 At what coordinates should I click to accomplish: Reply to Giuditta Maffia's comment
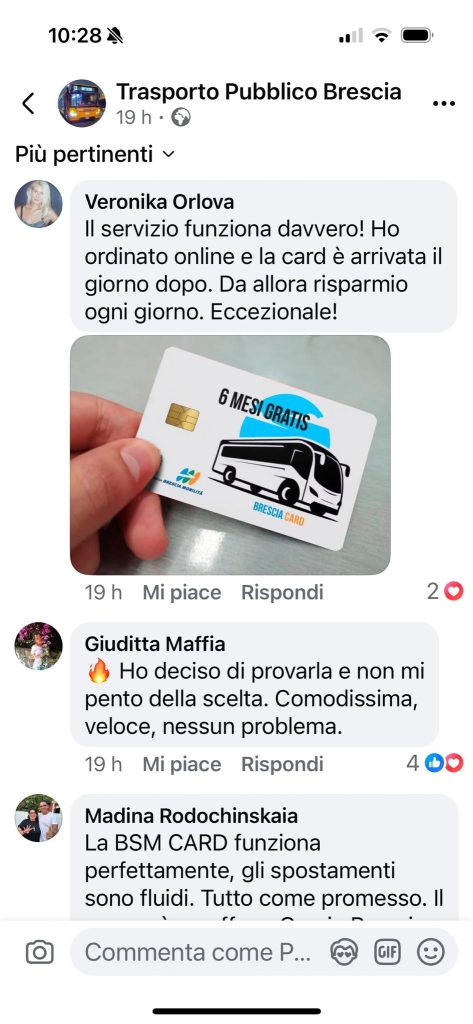[282, 764]
